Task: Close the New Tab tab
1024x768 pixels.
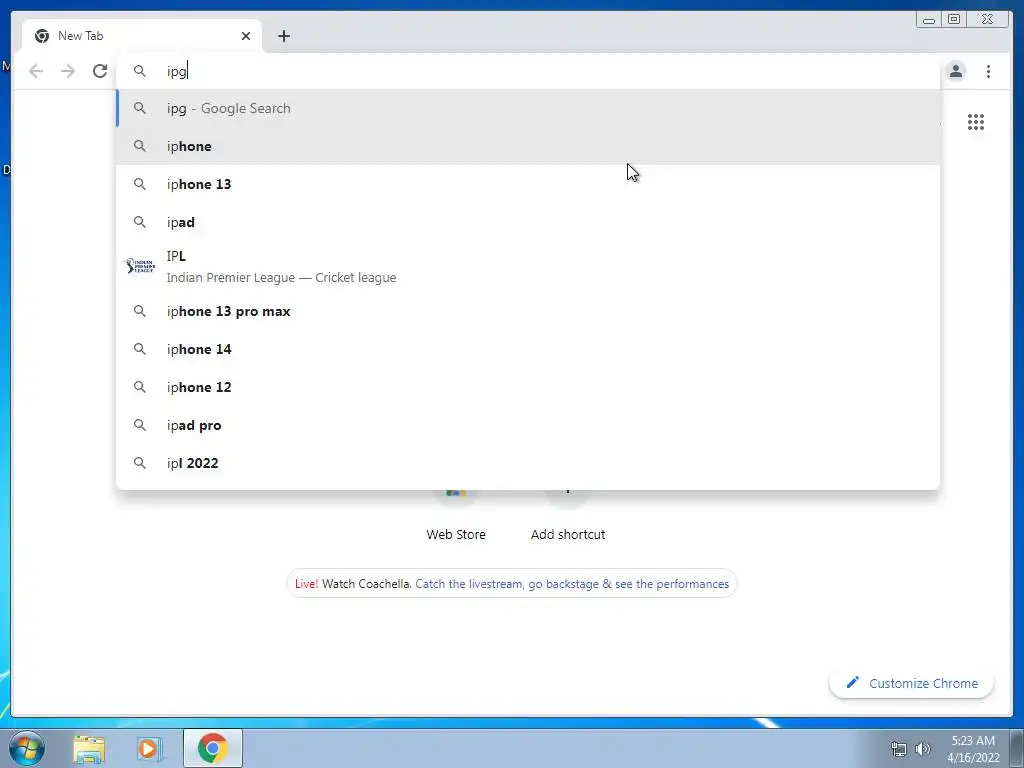Action: pos(246,36)
